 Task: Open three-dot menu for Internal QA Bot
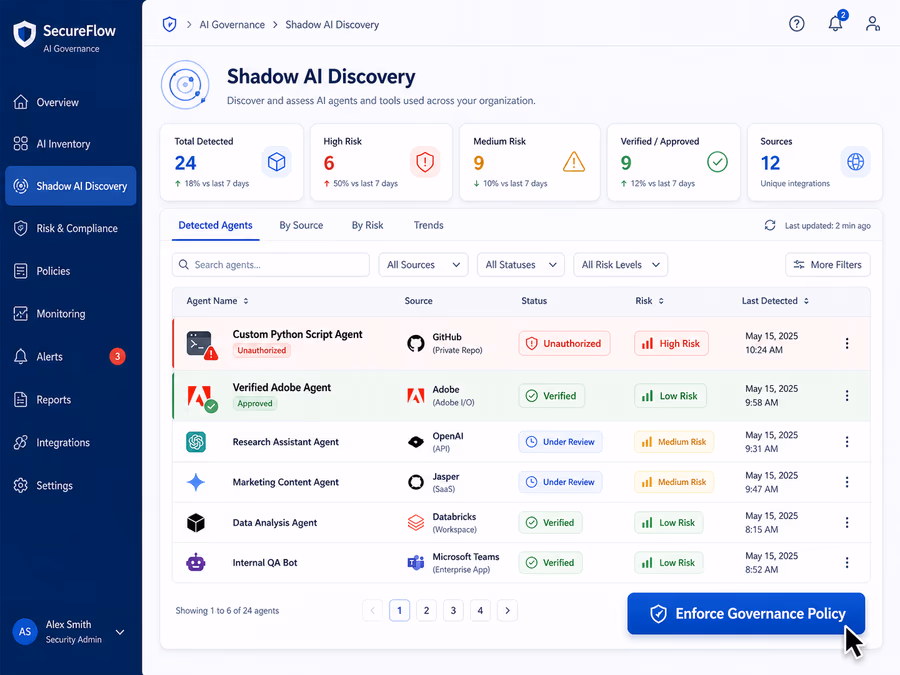click(x=847, y=562)
